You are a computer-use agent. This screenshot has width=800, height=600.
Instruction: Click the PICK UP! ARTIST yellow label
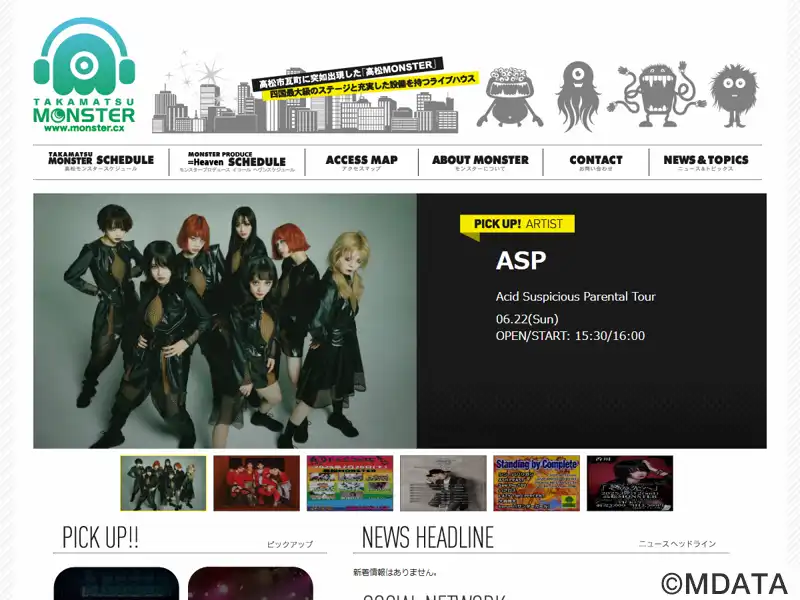[517, 224]
